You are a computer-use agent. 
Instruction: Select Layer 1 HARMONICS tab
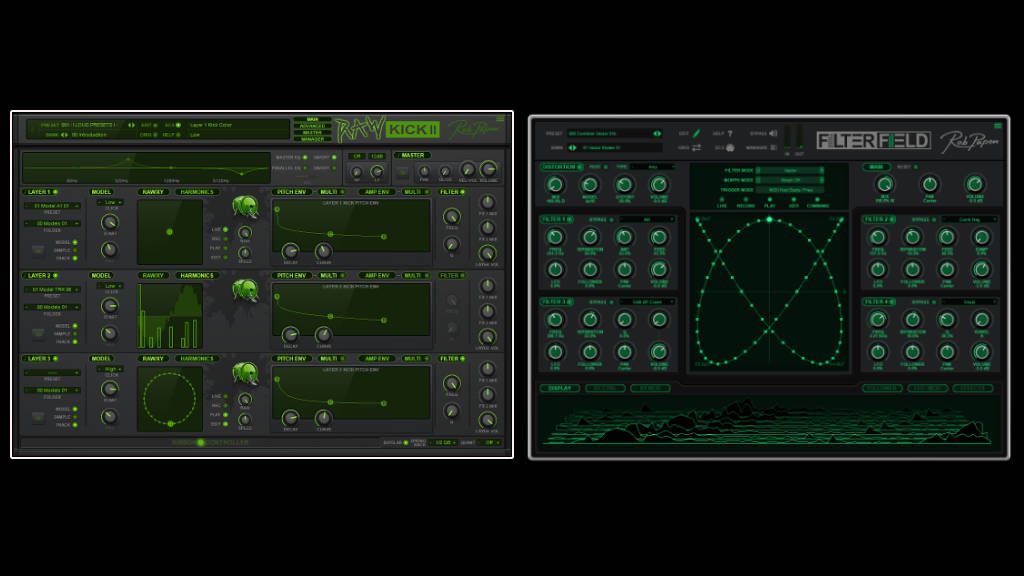[x=197, y=192]
